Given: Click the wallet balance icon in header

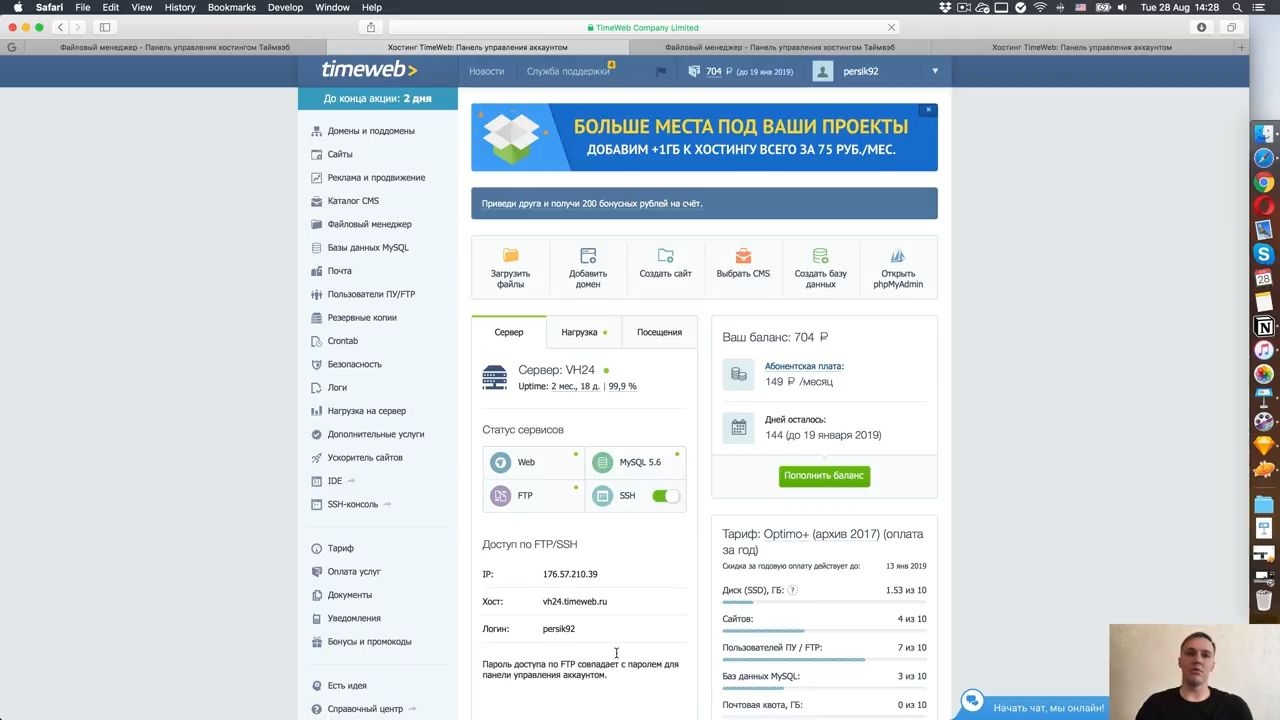Looking at the screenshot, I should (x=695, y=71).
